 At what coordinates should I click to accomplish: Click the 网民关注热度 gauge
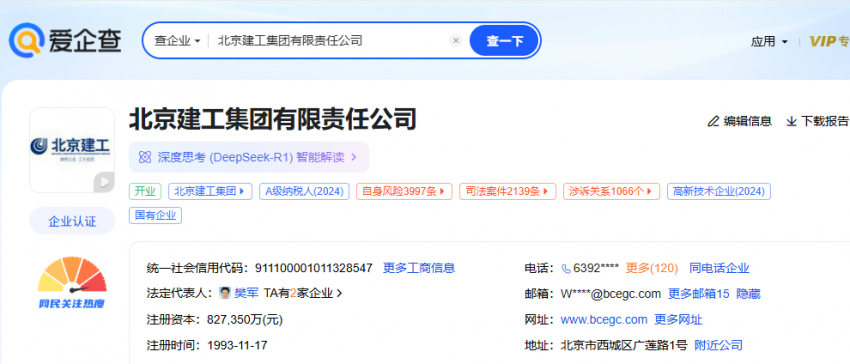coord(72,283)
